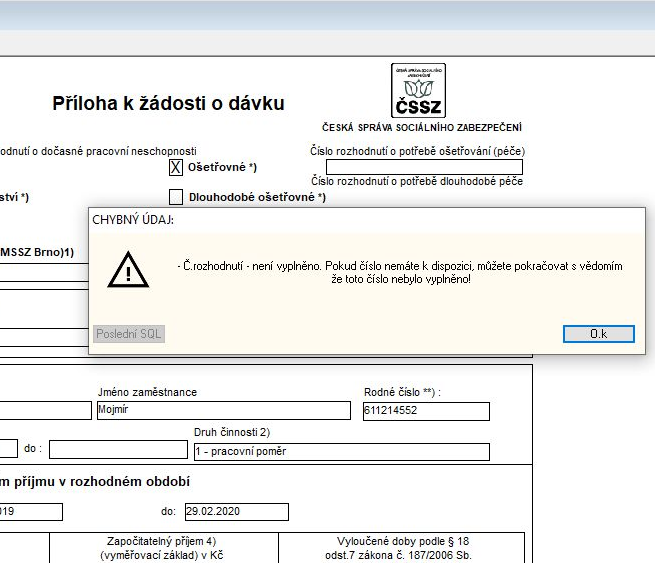Click the Č.rozhodnutí není vyplněno message text
Screen dimensions: 655x563
click(x=400, y=272)
